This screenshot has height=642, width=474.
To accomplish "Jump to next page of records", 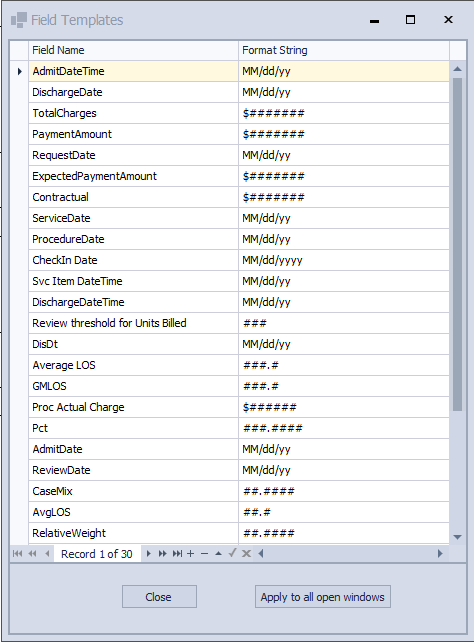I will click(x=163, y=554).
